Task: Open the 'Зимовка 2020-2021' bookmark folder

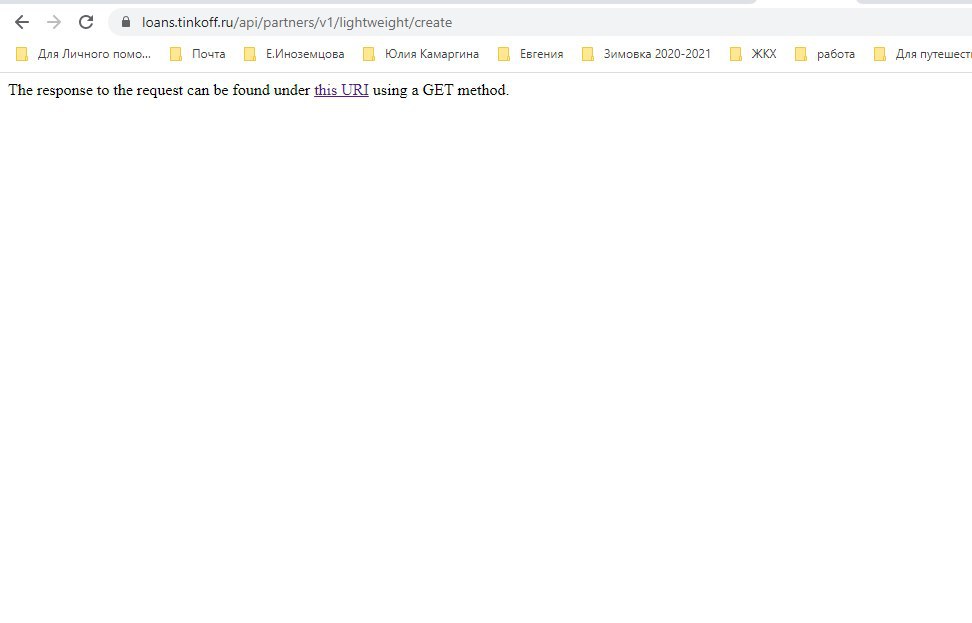Action: click(x=646, y=54)
